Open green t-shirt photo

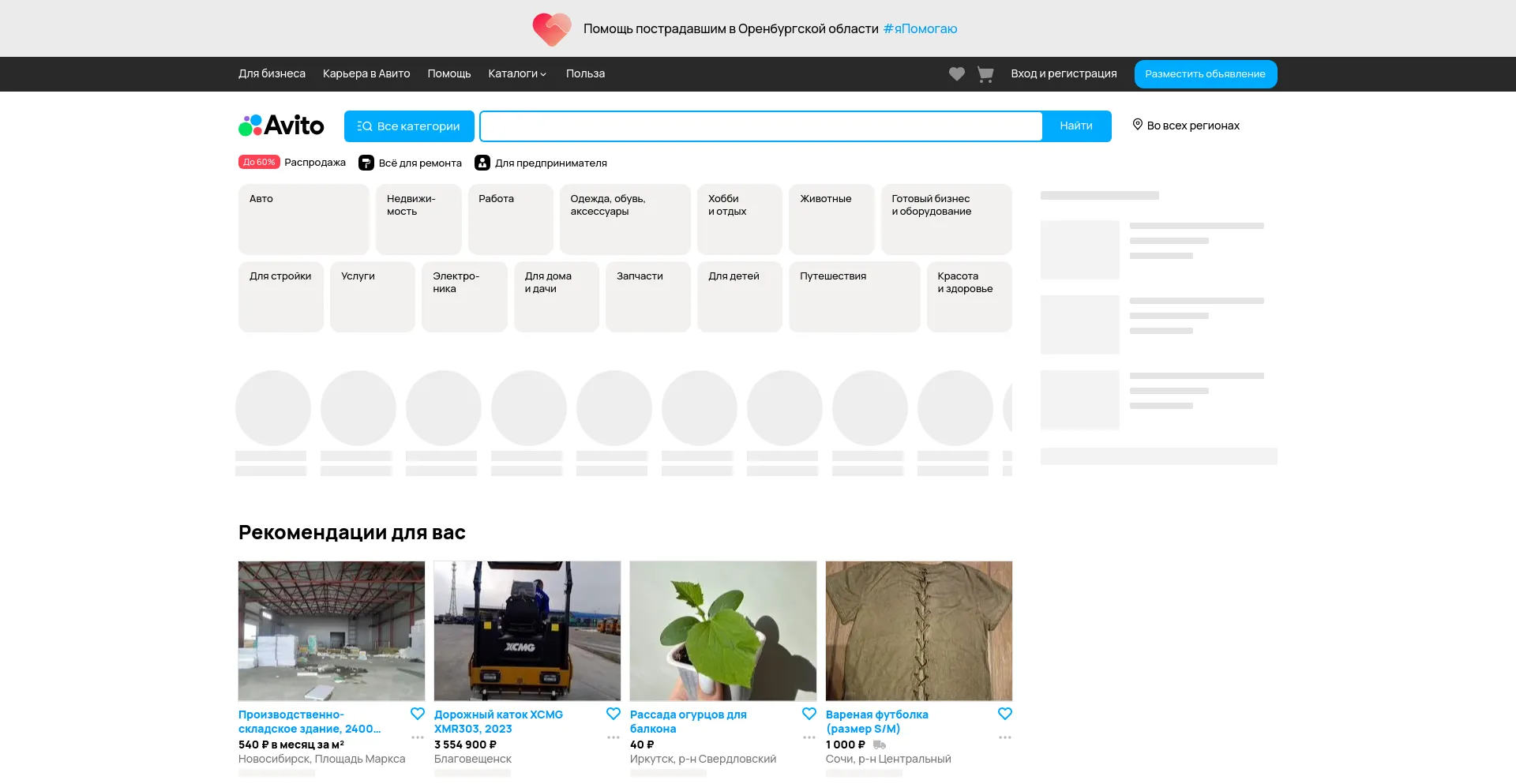[919, 631]
